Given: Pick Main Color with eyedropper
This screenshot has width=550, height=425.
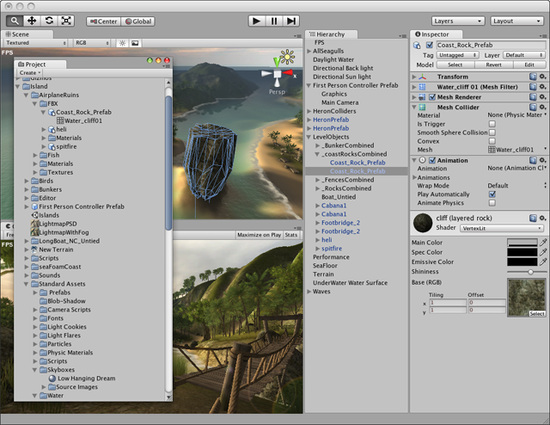Looking at the screenshot, I should tap(543, 242).
